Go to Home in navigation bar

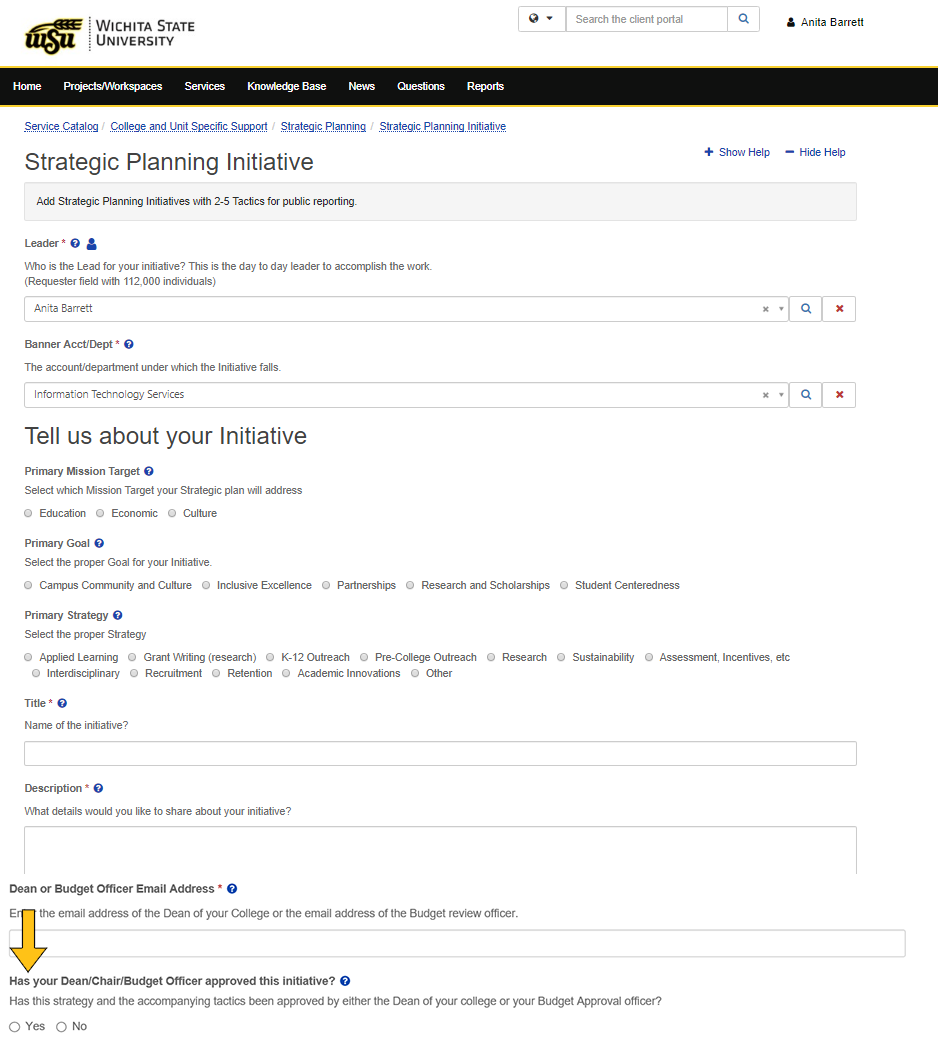tap(27, 86)
